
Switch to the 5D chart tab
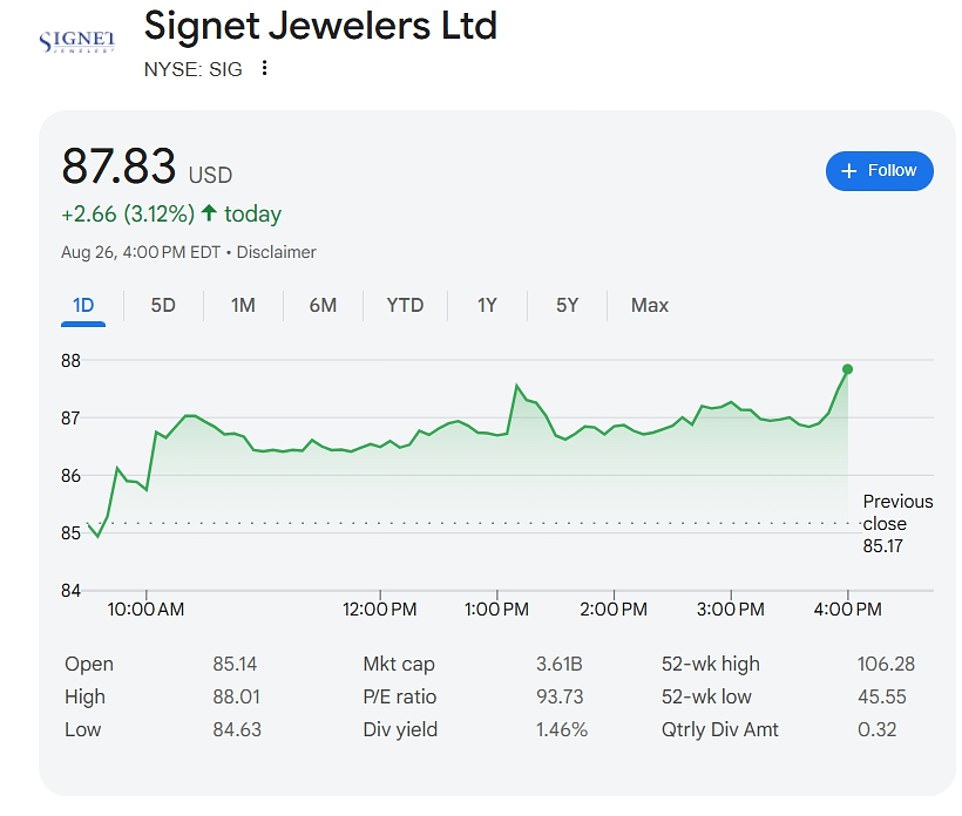pyautogui.click(x=162, y=305)
